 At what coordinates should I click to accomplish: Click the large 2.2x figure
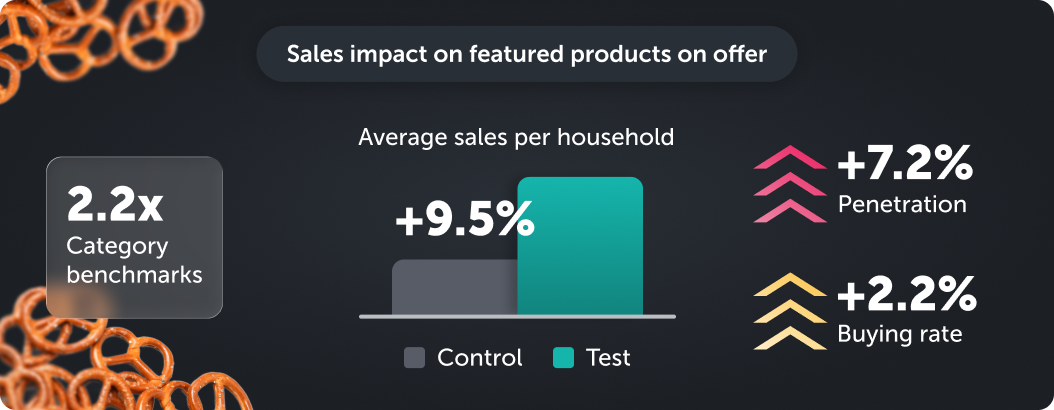[x=115, y=205]
